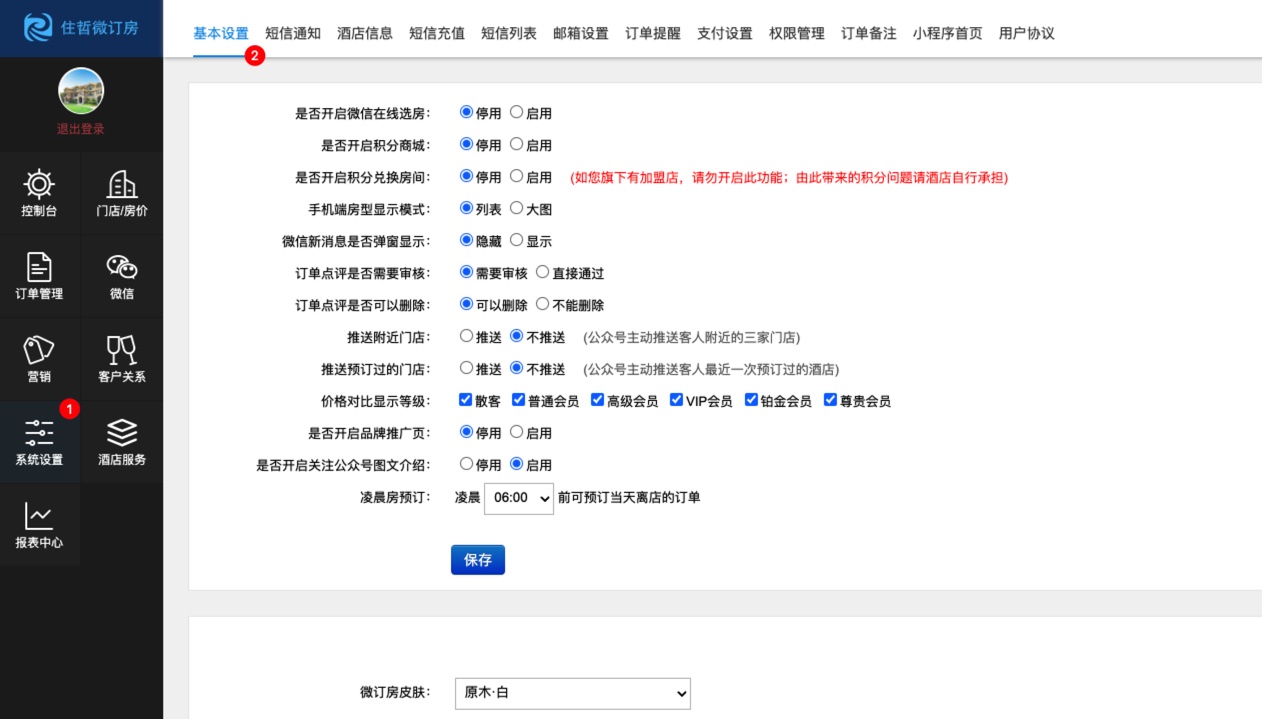Enable 启用 for 是否开启微信在线选房
Image resolution: width=1262 pixels, height=719 pixels.
517,113
